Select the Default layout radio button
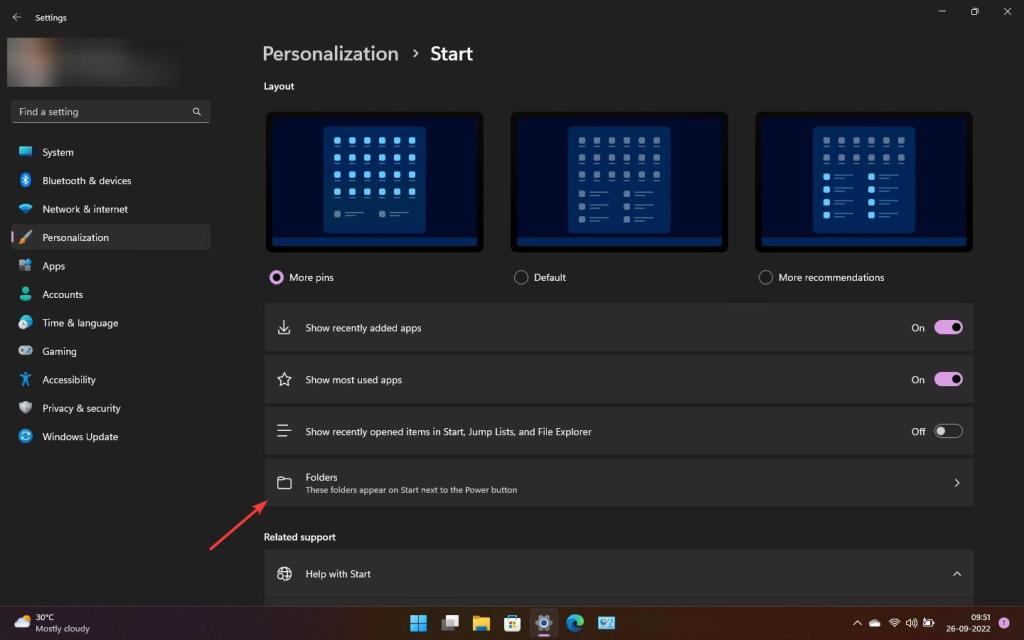This screenshot has width=1024, height=640. [x=521, y=278]
